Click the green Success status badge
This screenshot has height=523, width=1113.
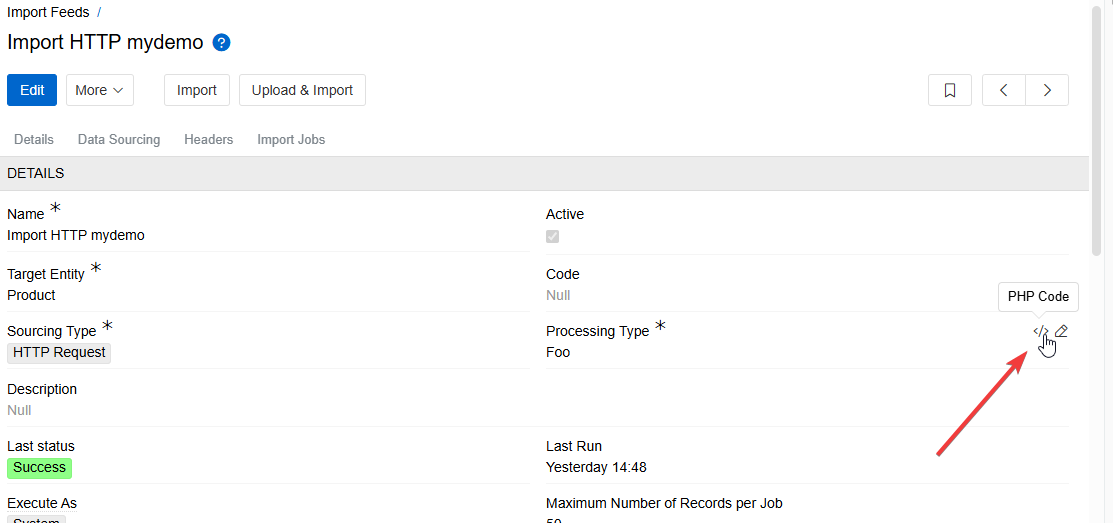click(39, 468)
